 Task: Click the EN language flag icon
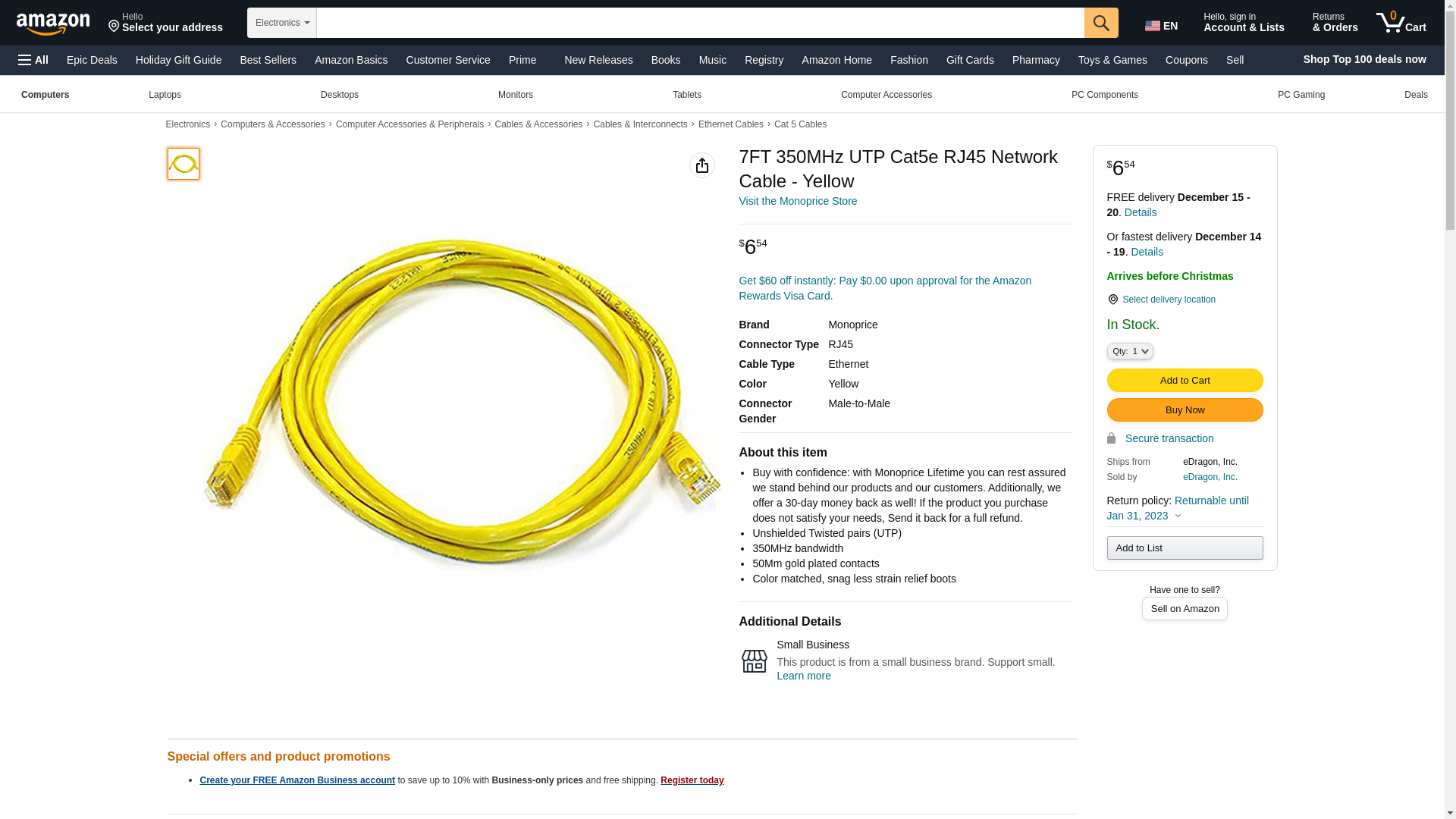point(1153,26)
